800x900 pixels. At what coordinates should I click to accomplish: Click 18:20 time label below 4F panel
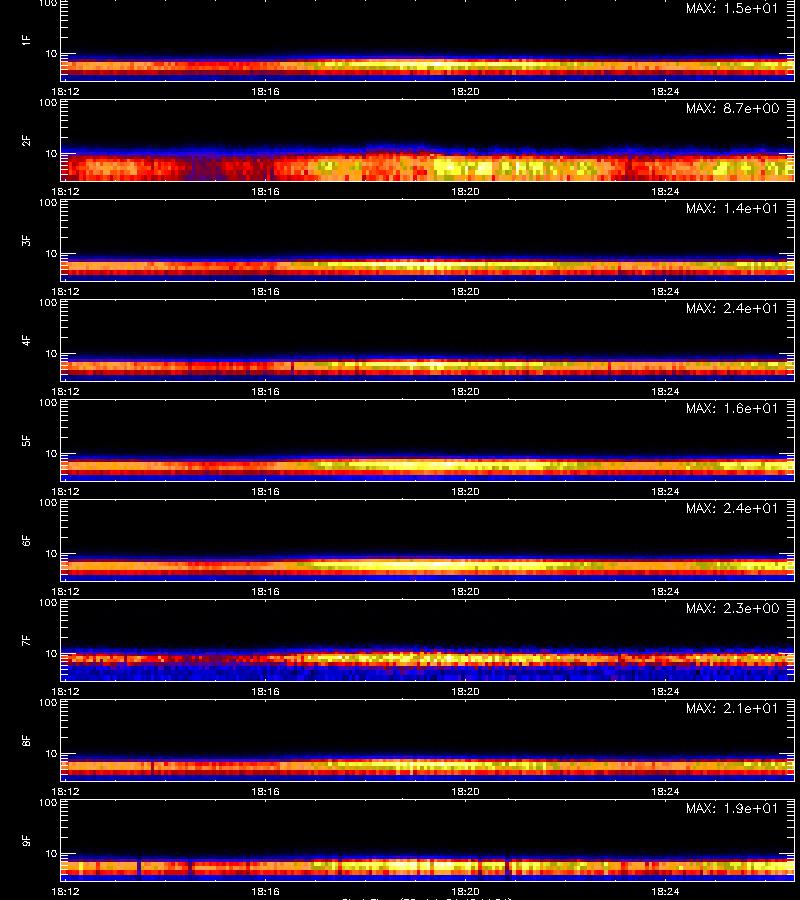tap(465, 391)
